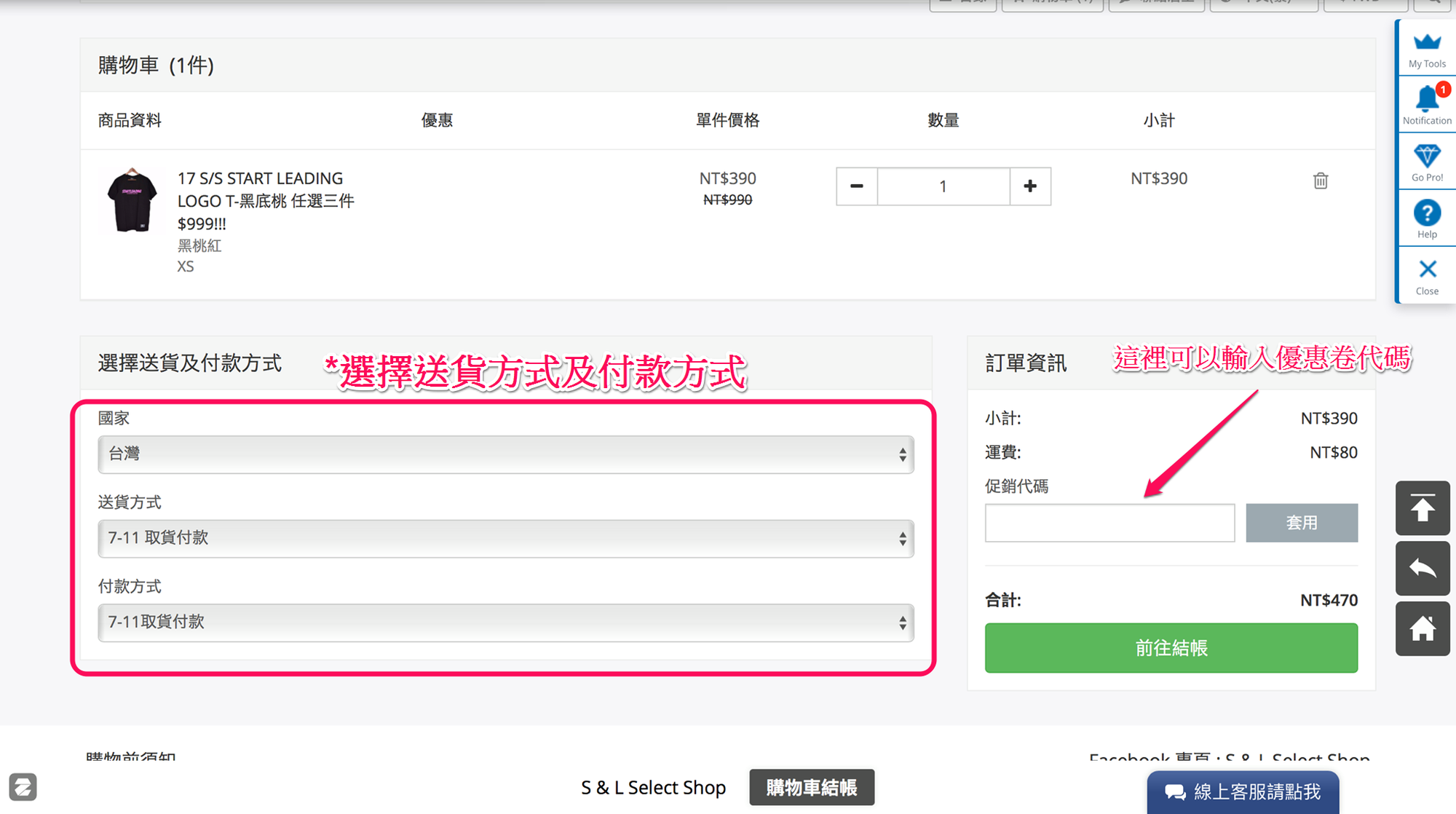Increase quantity with plus button
Screen dimensions: 1456x814
pos(1029,186)
